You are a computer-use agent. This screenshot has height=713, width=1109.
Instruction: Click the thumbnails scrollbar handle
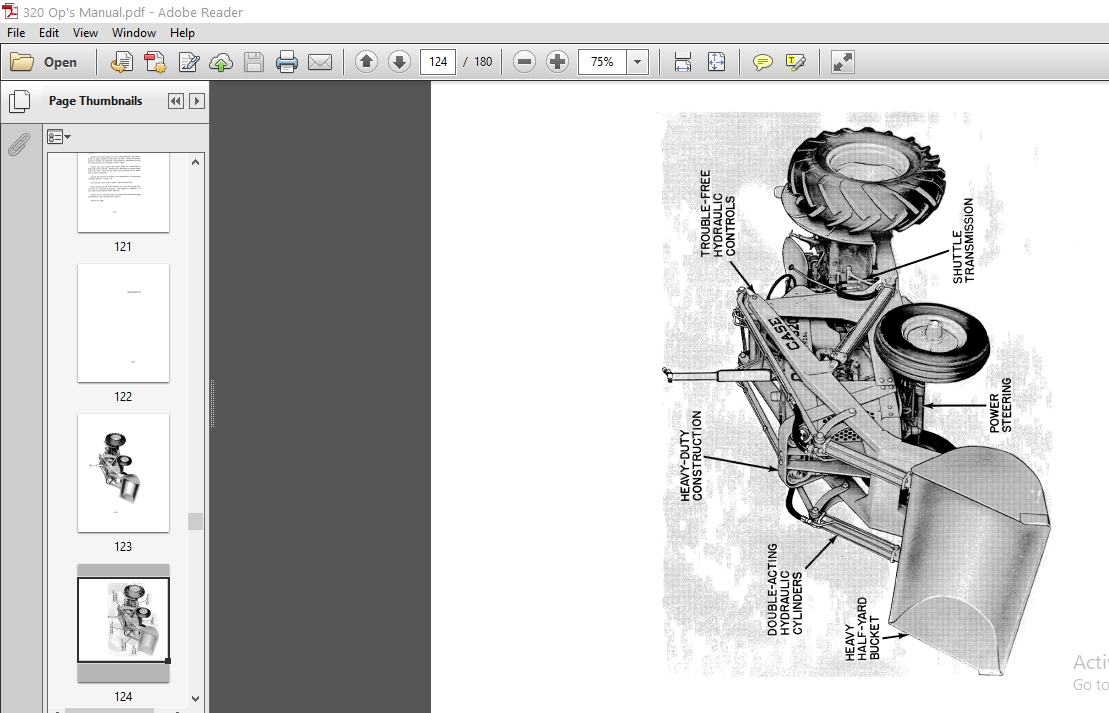pos(196,521)
